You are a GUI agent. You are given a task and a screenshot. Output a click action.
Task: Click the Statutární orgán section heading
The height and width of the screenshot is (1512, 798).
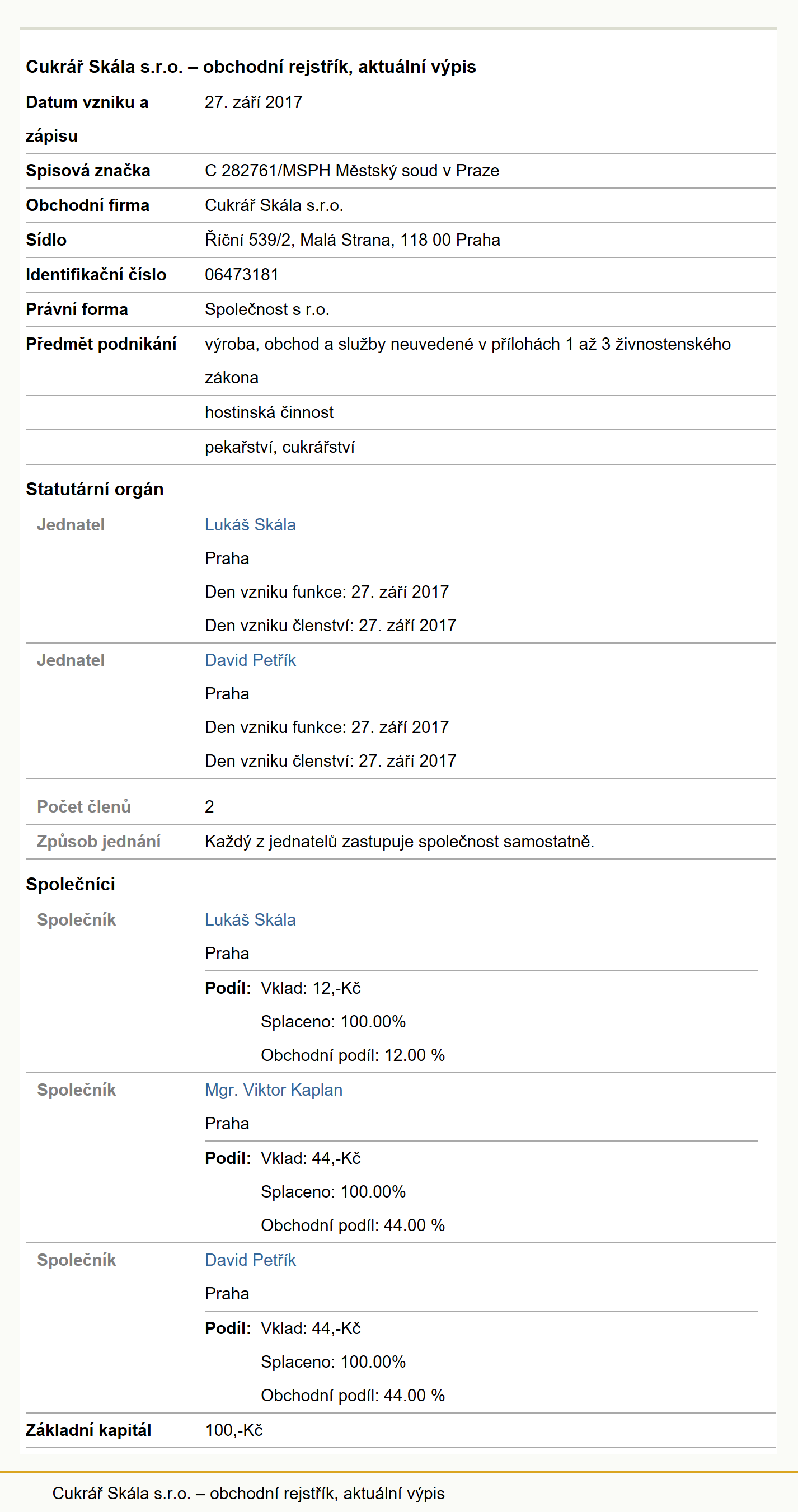pyautogui.click(x=95, y=490)
